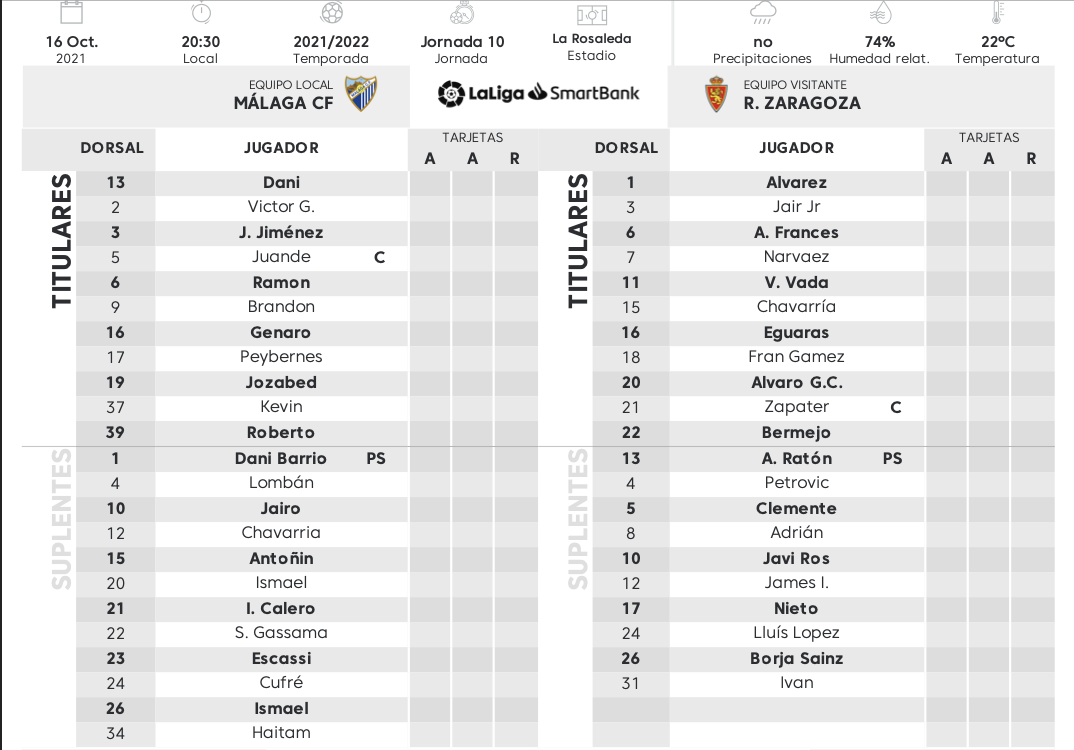
Task: Click the Jornada 10 matchday icon
Action: (x=462, y=13)
